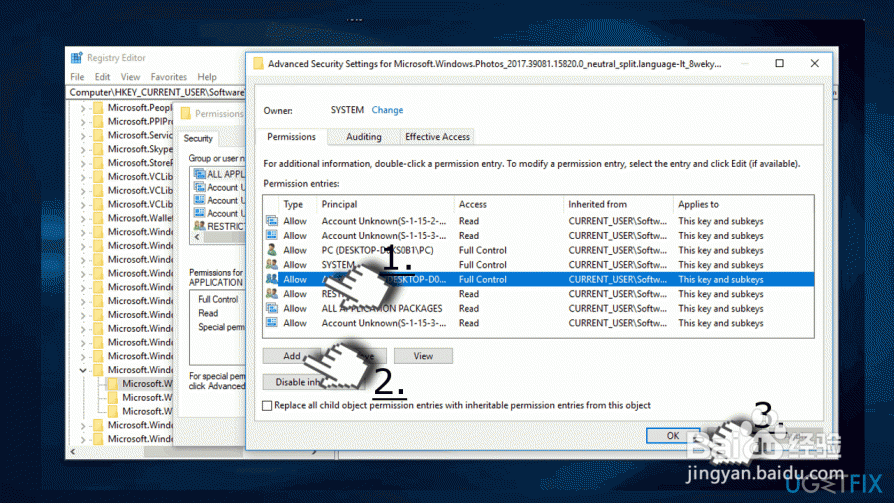
Task: Select the user icon of the PC (DESKTOP) entry
Action: pyautogui.click(x=272, y=250)
